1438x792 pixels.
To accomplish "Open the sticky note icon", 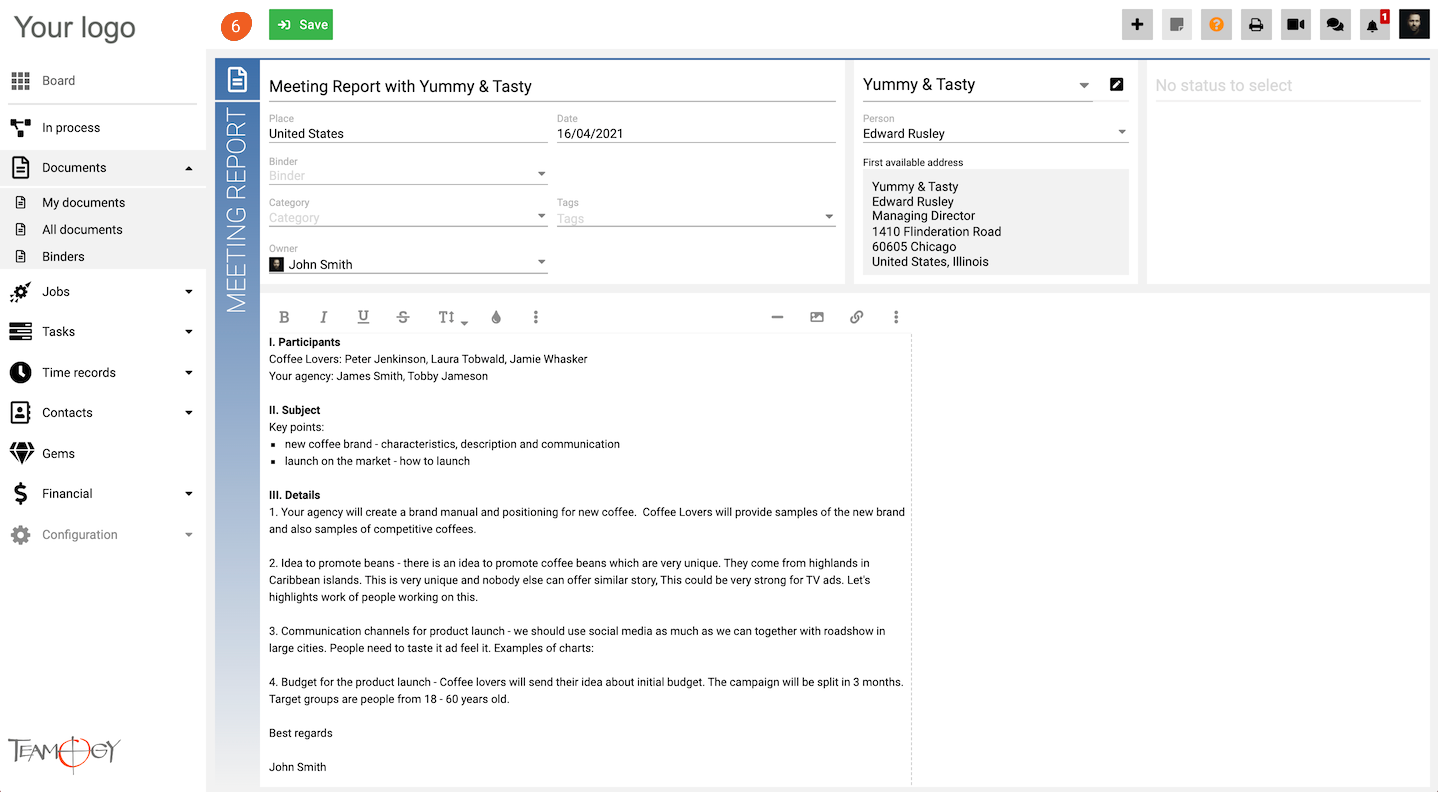I will click(x=1177, y=25).
